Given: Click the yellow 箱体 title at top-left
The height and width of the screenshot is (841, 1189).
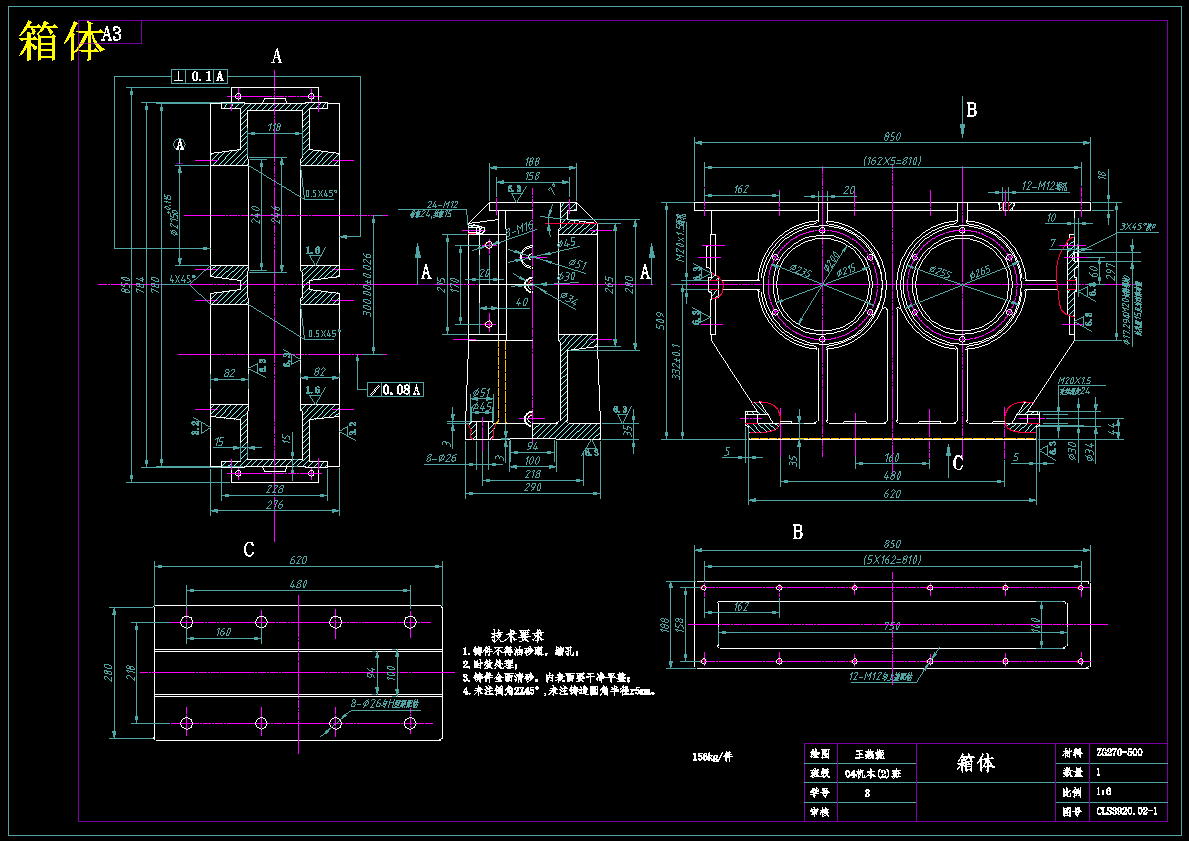Looking at the screenshot, I should pos(61,40).
